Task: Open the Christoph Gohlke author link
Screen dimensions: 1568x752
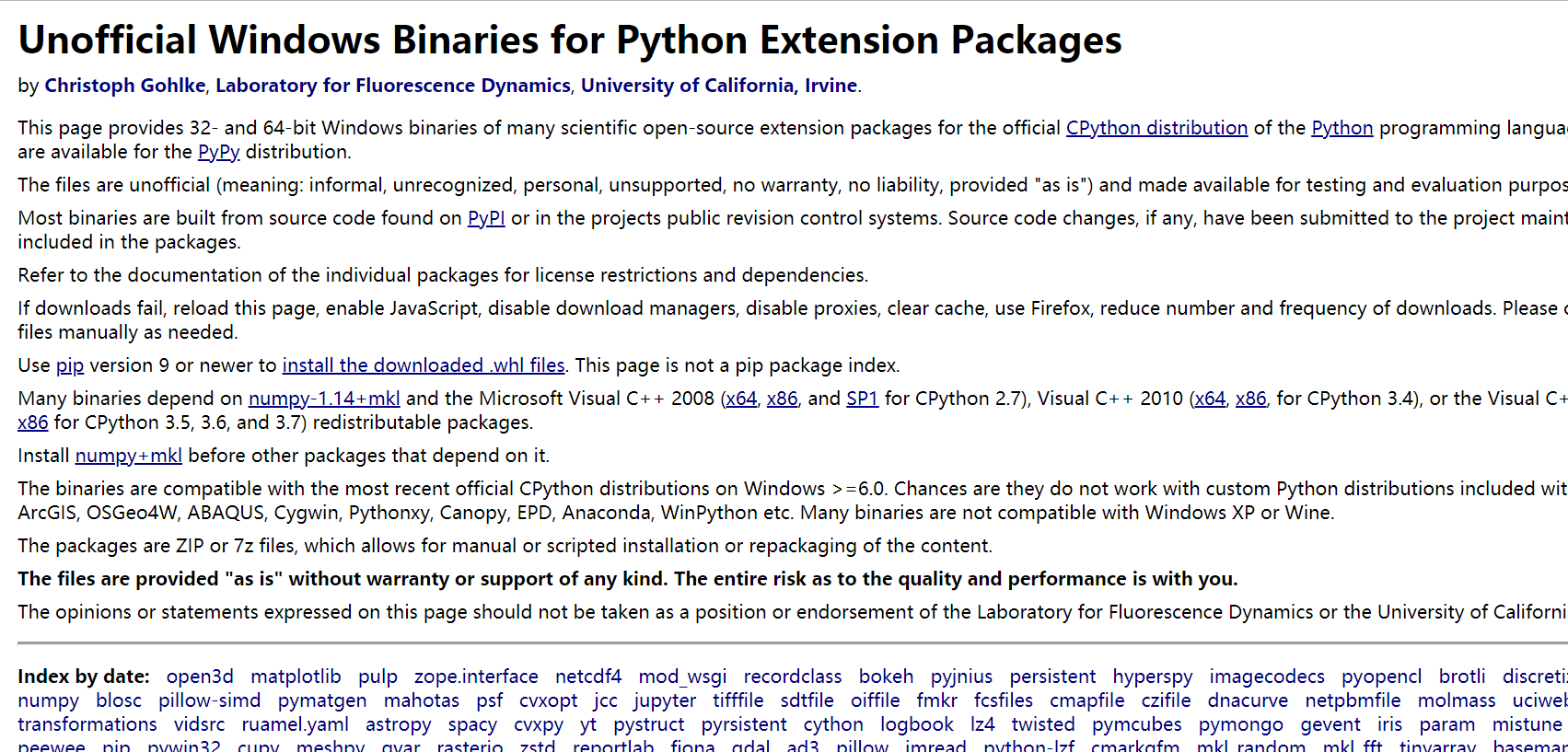Action: tap(125, 86)
